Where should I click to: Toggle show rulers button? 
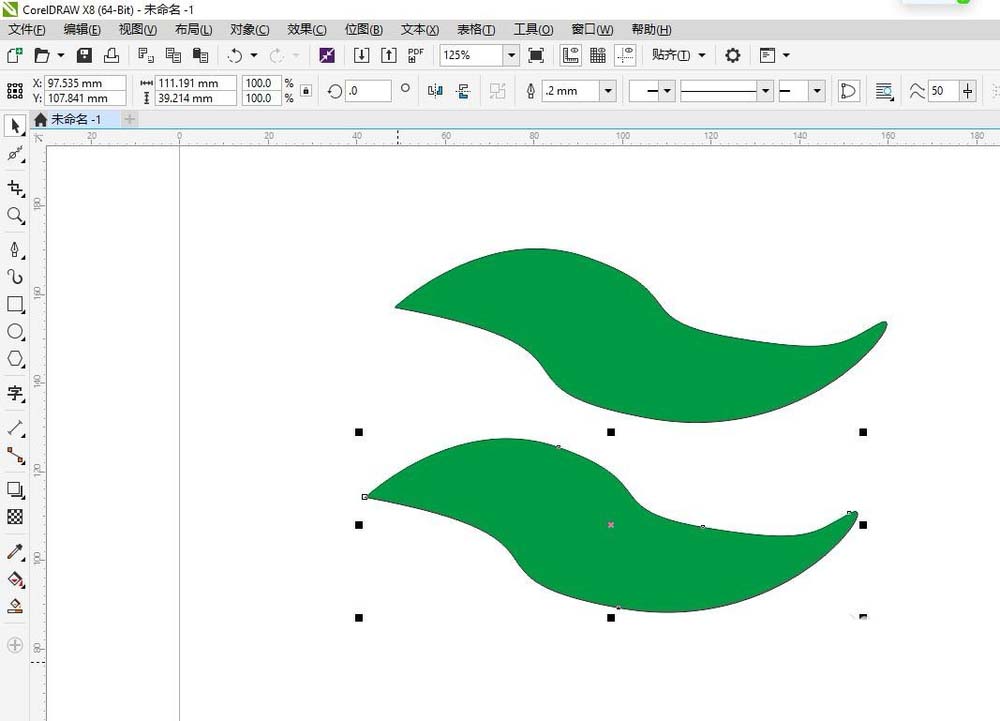571,55
